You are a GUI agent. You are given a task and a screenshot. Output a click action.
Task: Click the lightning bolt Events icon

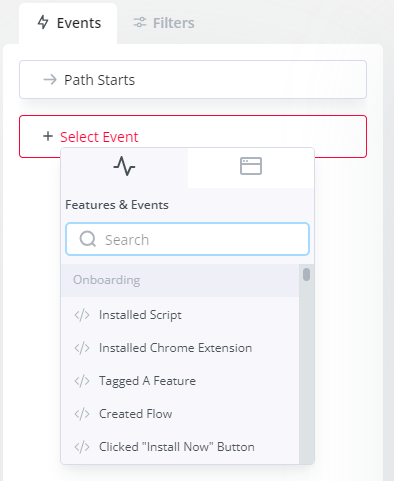tap(43, 23)
